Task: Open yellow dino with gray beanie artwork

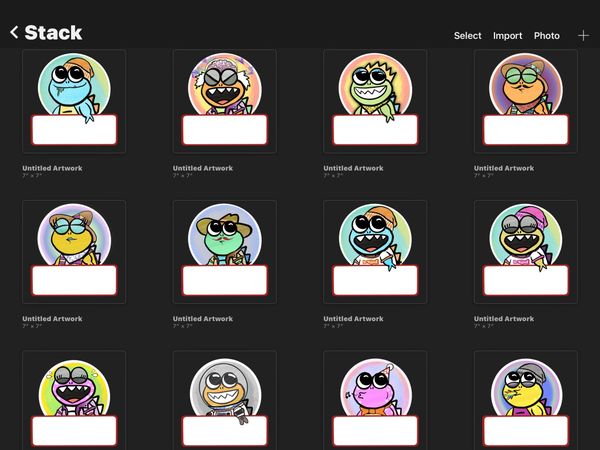Action: (x=526, y=400)
